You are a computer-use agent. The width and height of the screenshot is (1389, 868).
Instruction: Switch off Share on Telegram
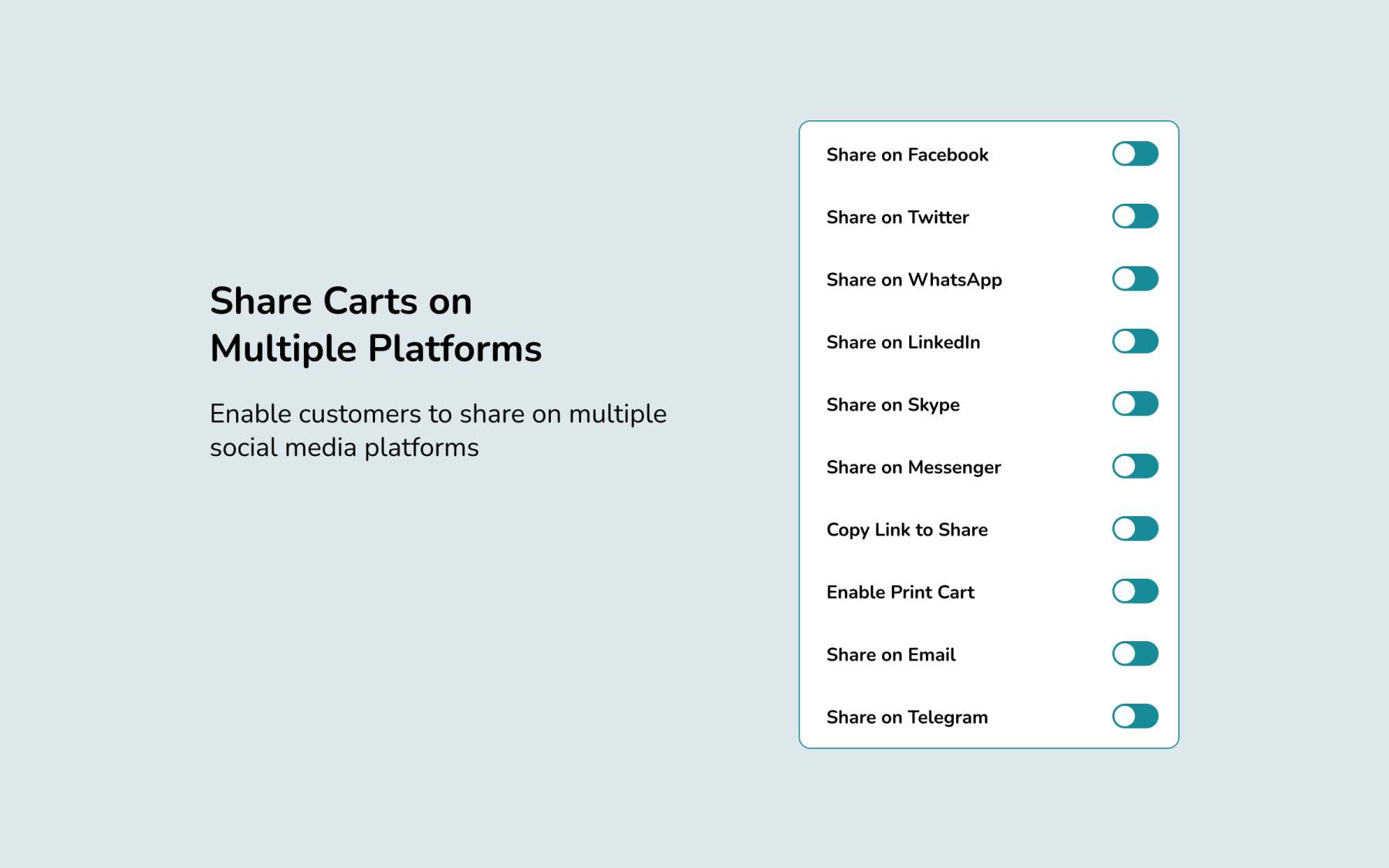[1135, 716]
